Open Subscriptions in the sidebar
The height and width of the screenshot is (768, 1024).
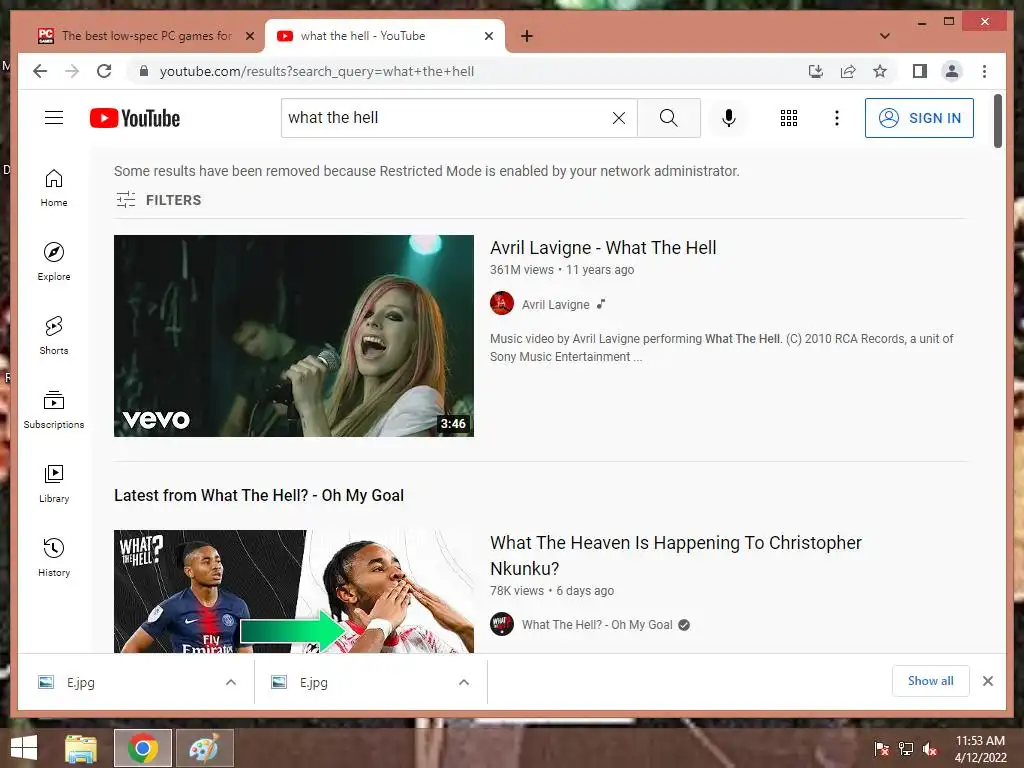pos(54,409)
